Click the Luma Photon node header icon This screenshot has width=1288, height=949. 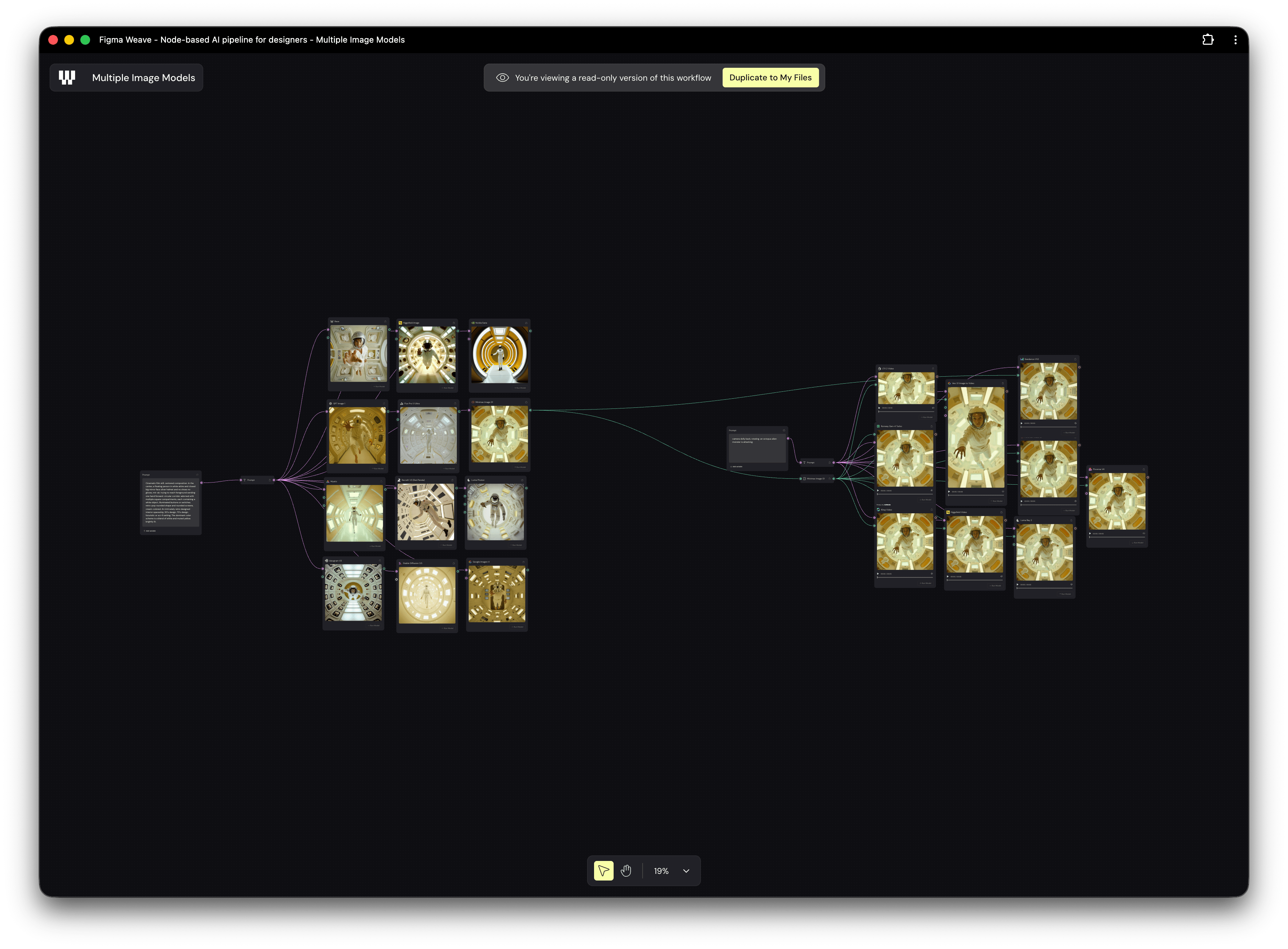(469, 480)
